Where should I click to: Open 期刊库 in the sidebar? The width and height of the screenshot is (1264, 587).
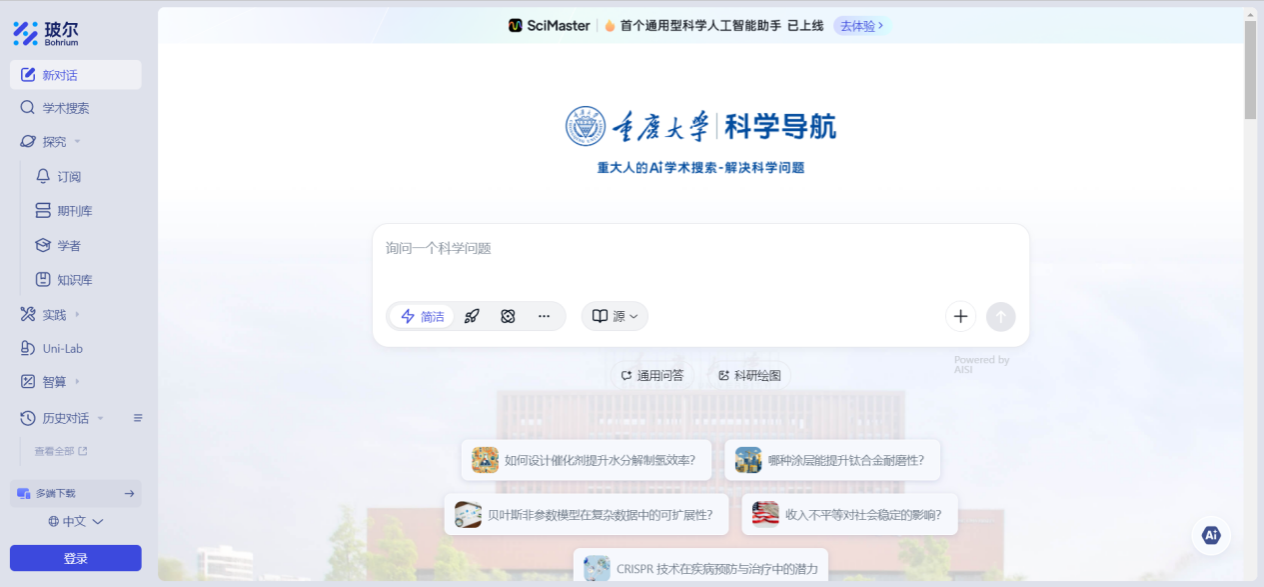[74, 211]
